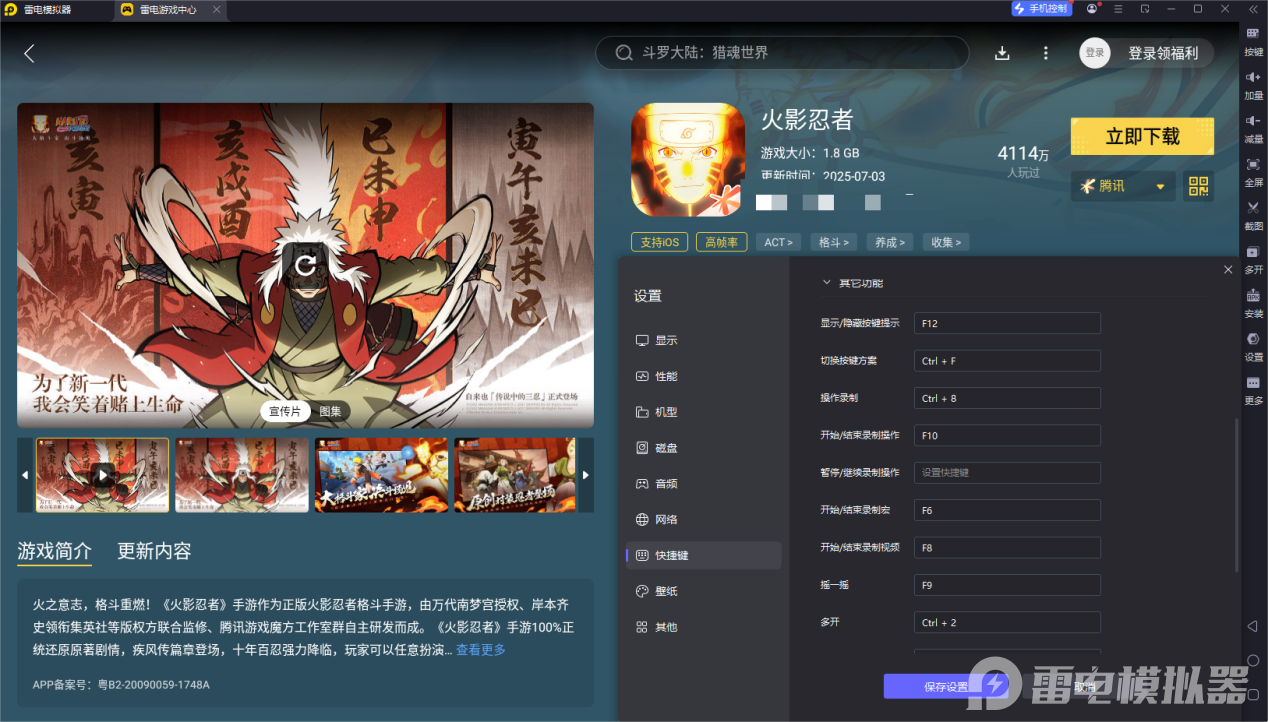Image resolution: width=1268 pixels, height=722 pixels.
Task: Open the three-dot more options menu
Action: 1046,53
